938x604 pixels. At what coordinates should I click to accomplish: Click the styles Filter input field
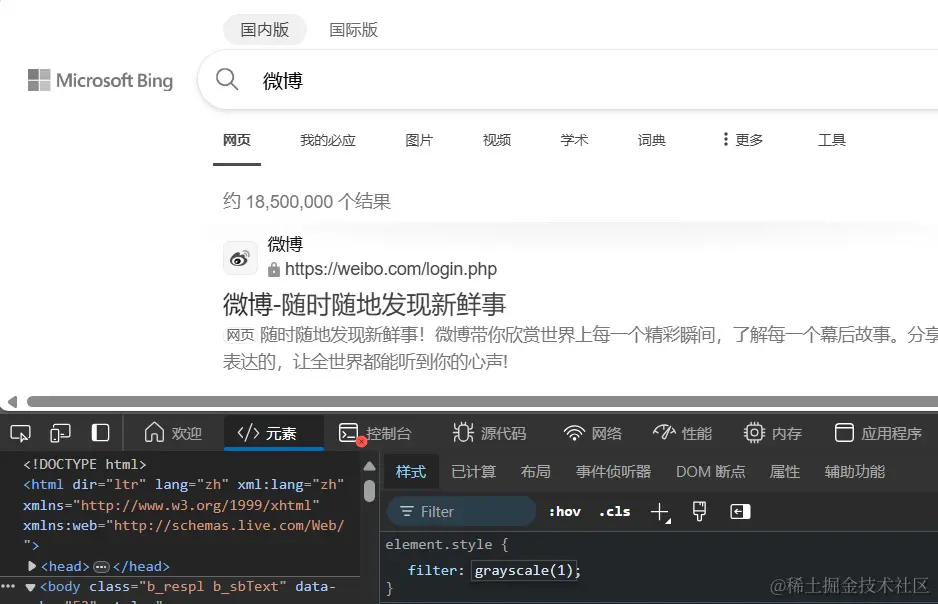click(462, 512)
